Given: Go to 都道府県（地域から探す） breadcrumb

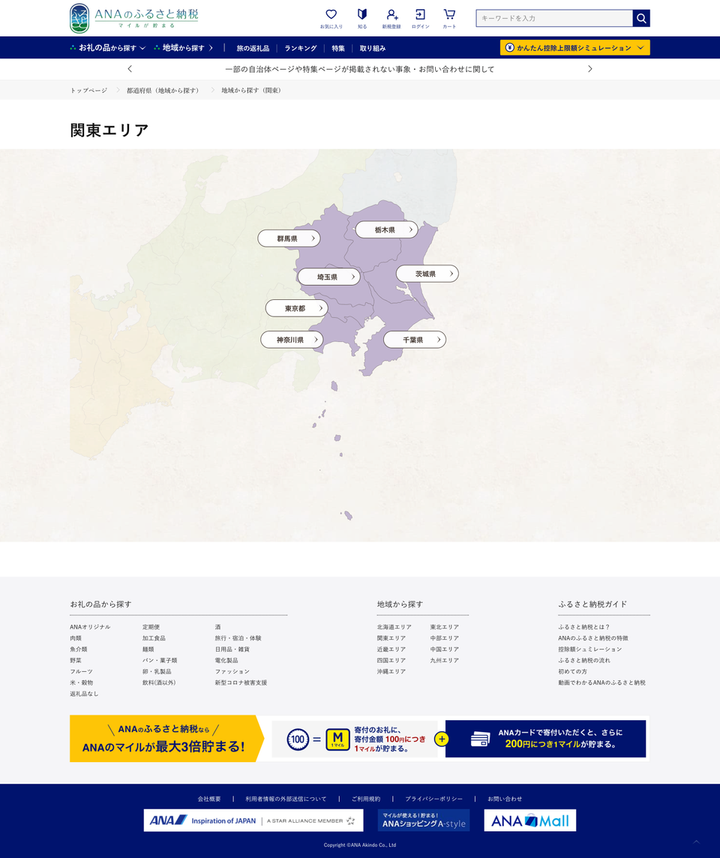Looking at the screenshot, I should click(164, 90).
